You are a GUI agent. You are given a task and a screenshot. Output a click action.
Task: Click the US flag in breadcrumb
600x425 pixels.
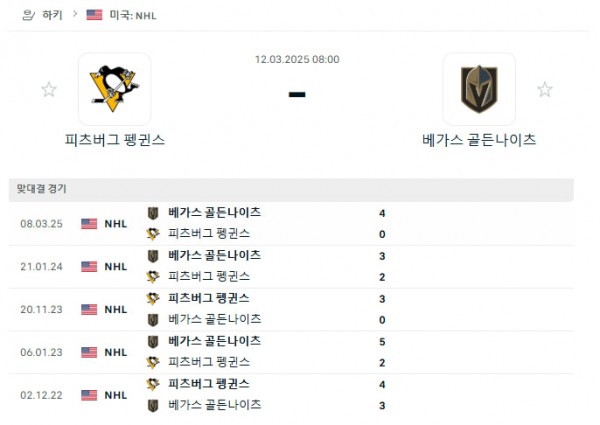(95, 15)
